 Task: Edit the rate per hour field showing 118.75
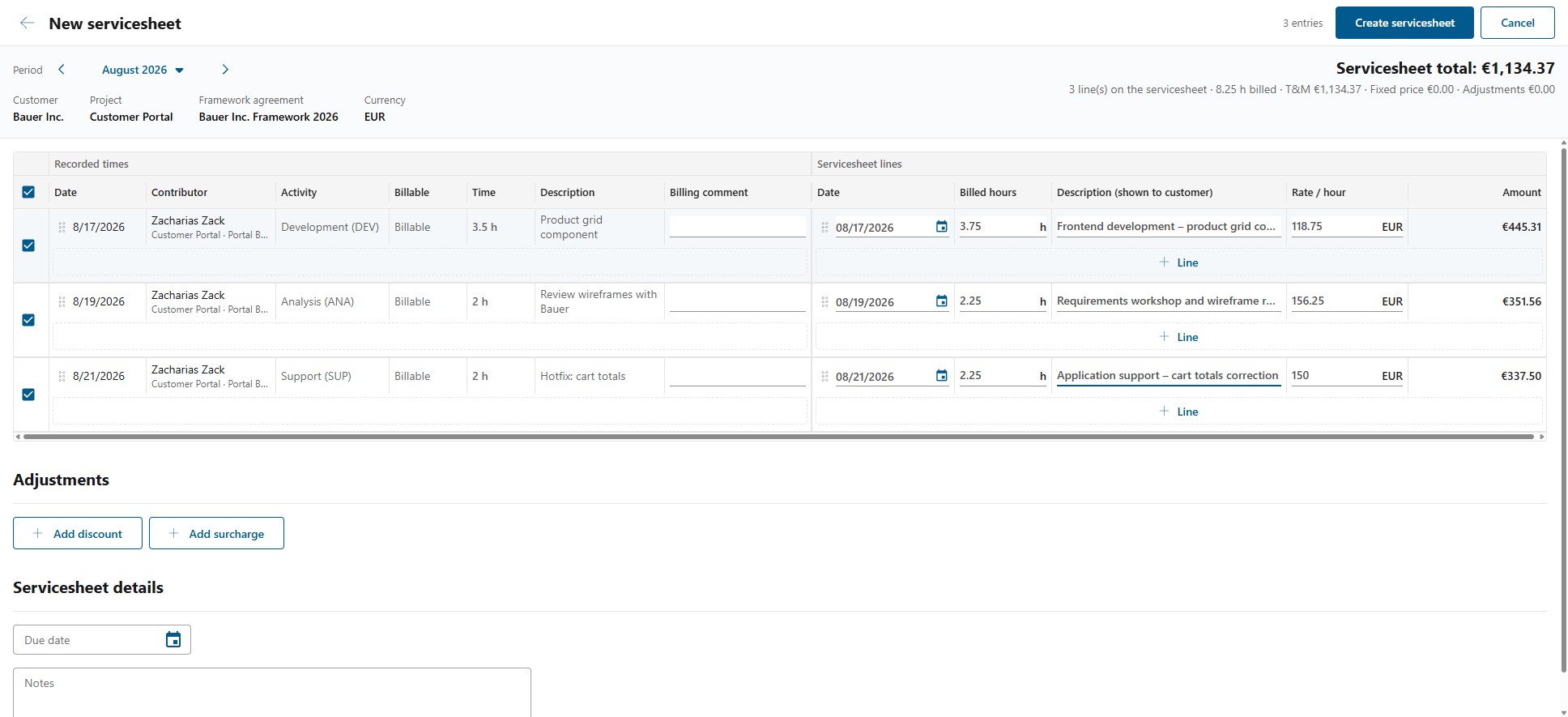[1347, 227]
